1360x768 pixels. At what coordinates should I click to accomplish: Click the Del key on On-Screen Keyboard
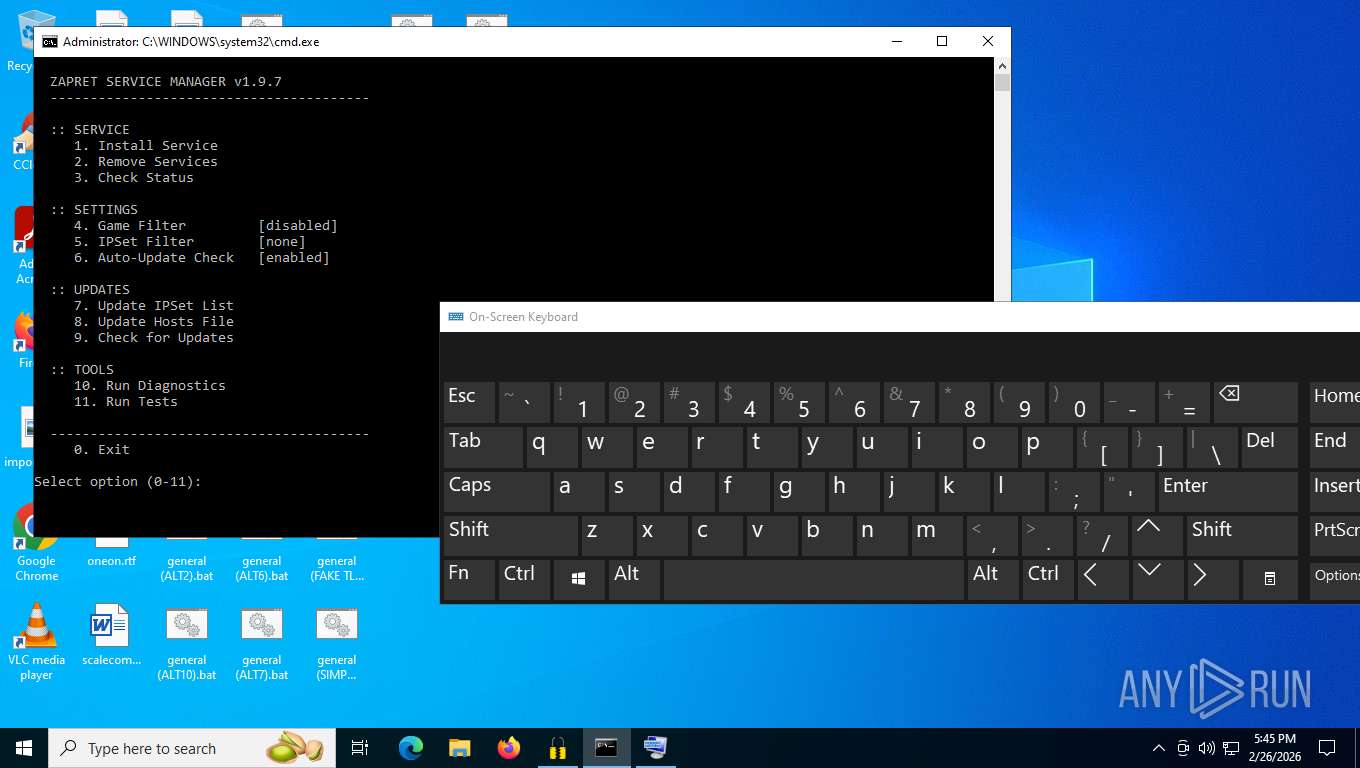coord(1269,447)
